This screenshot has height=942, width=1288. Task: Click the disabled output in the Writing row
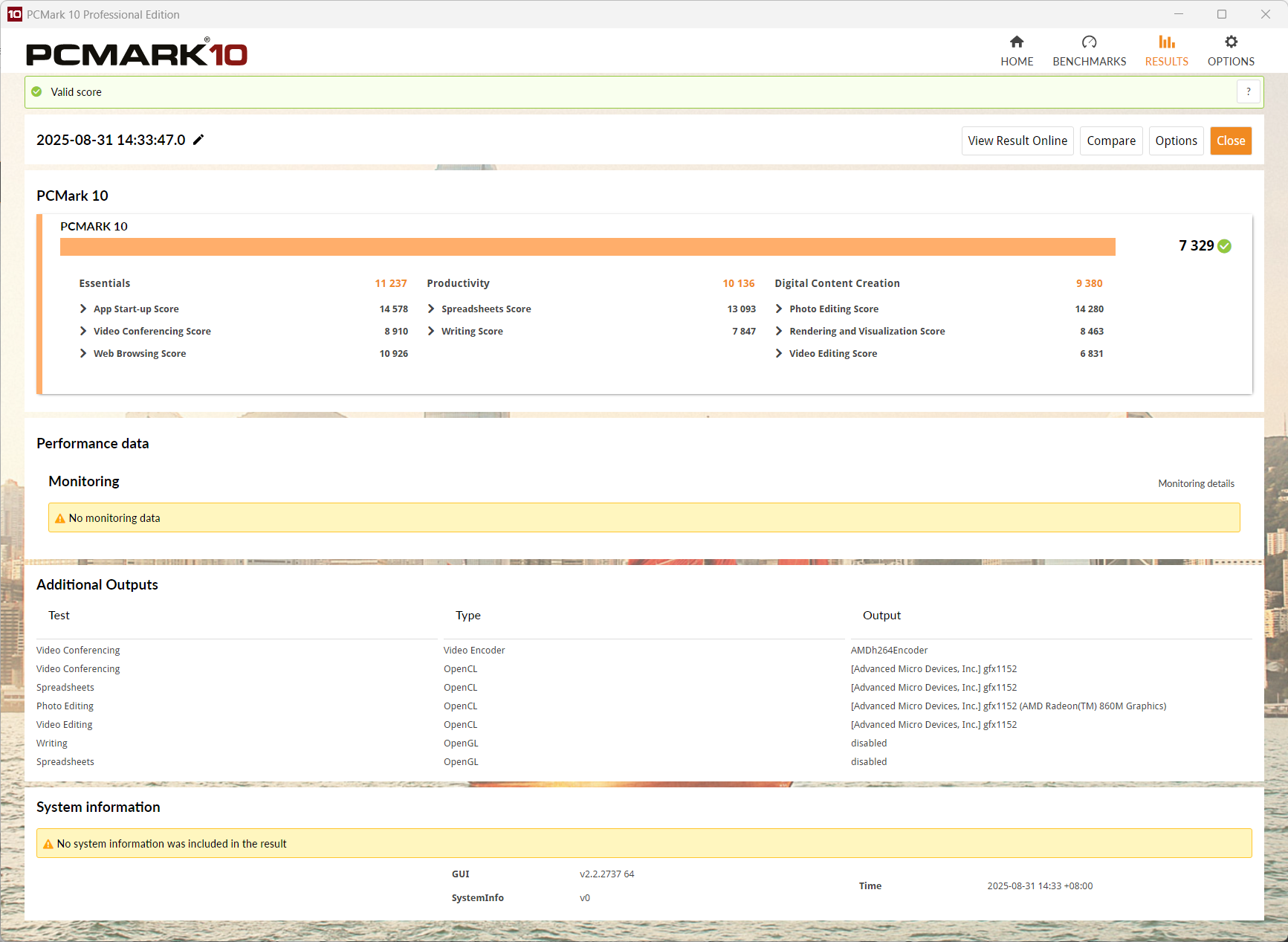(869, 743)
